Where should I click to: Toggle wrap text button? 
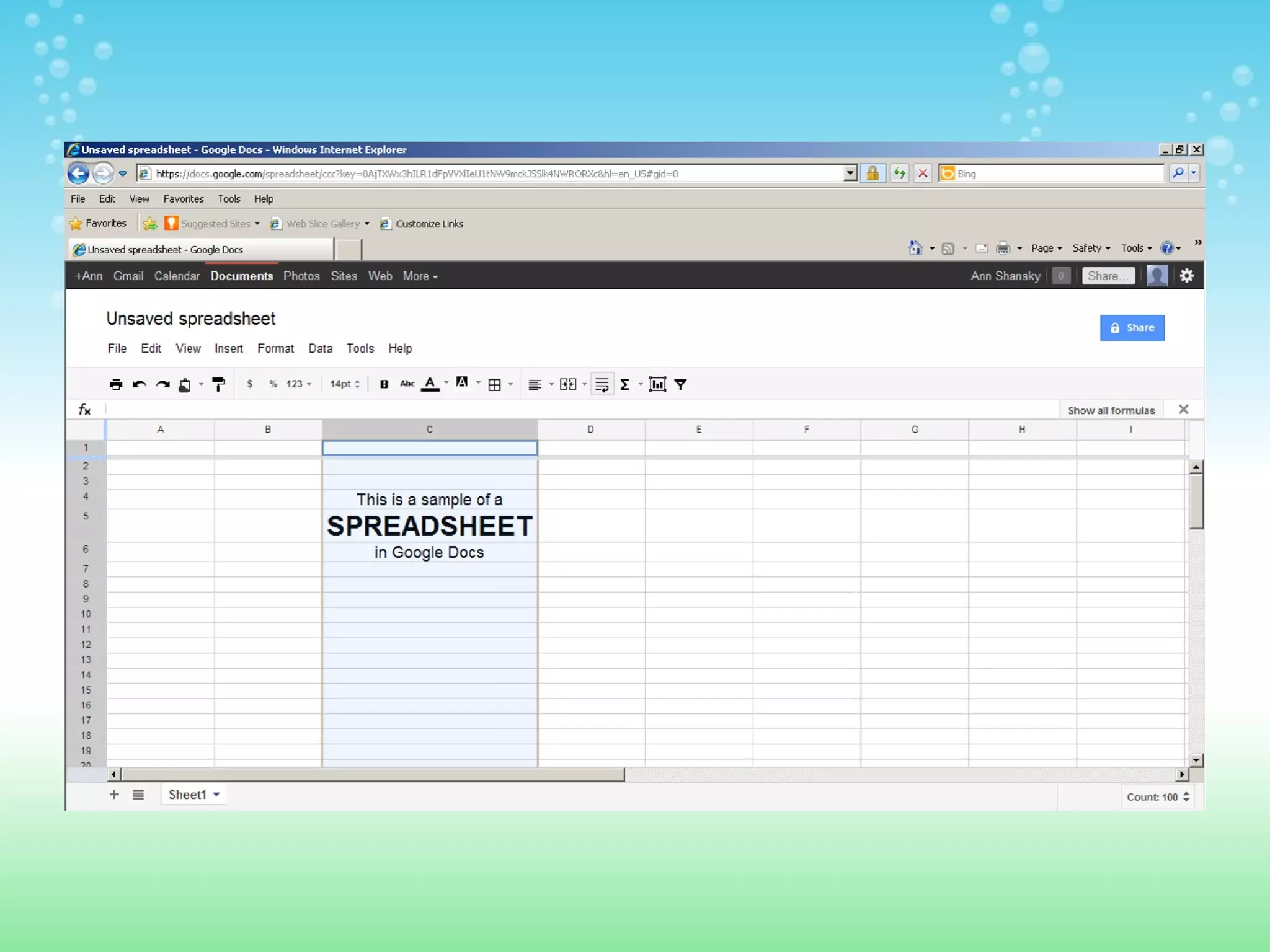coord(602,384)
